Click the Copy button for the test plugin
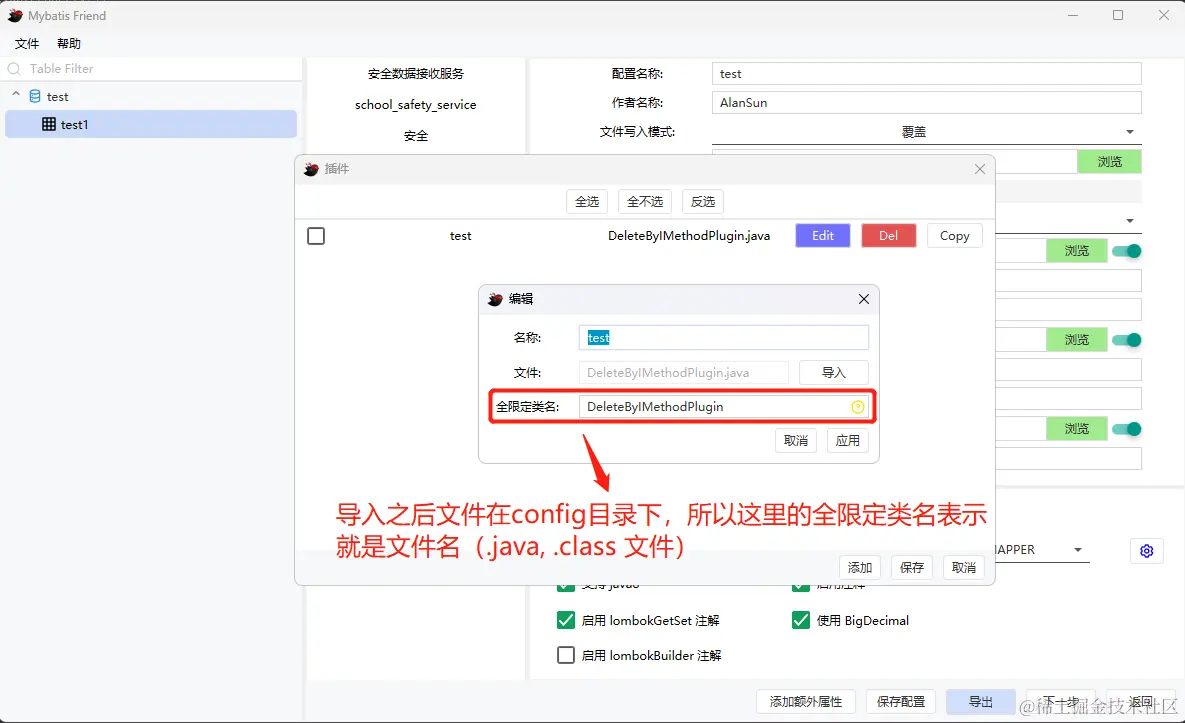The image size is (1185, 723). 954,235
